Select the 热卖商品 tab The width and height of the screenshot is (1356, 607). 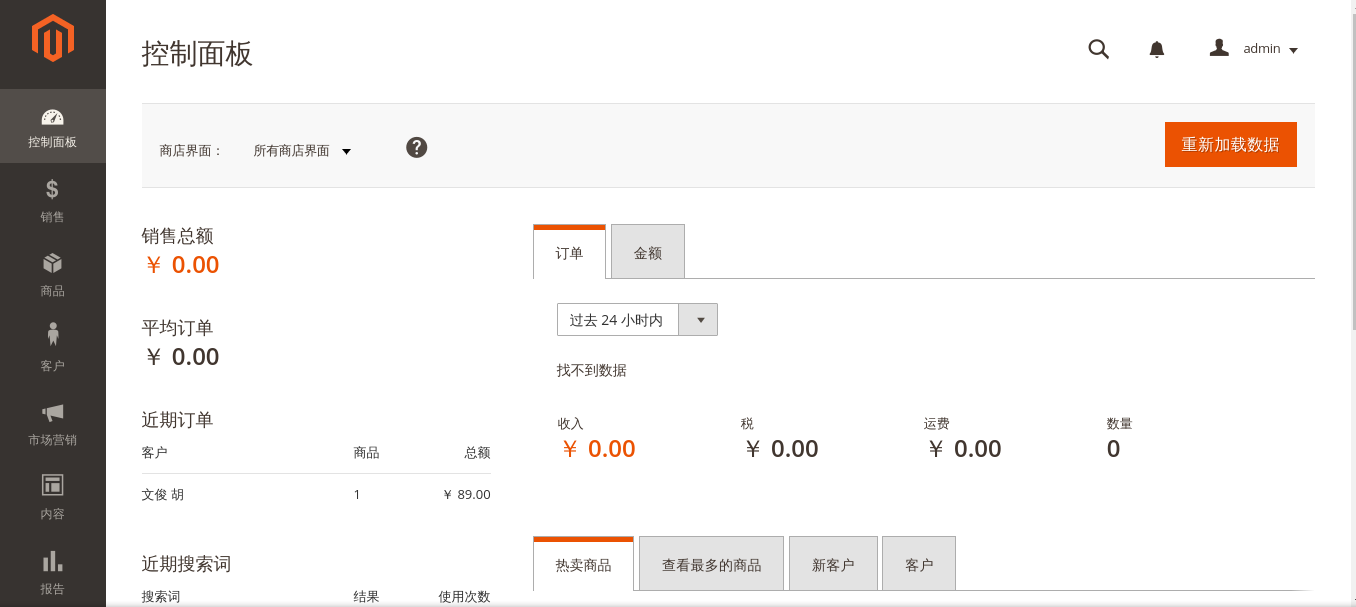point(584,564)
